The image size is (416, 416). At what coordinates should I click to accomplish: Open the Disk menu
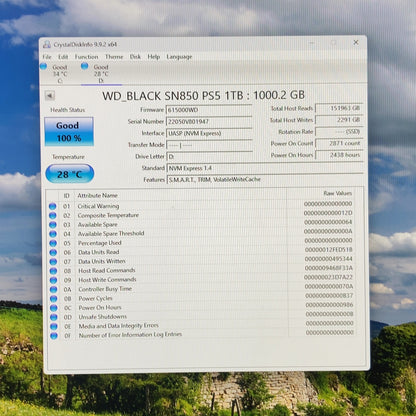(x=135, y=57)
